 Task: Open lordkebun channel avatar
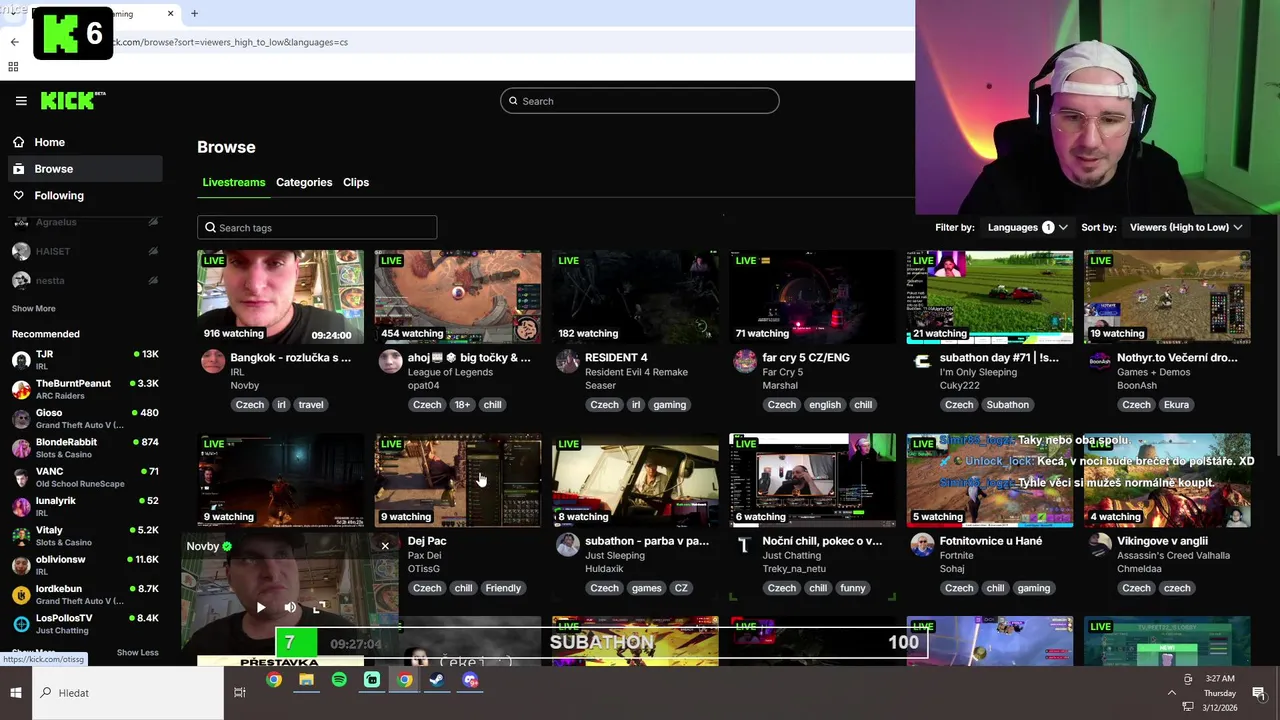pos(21,594)
